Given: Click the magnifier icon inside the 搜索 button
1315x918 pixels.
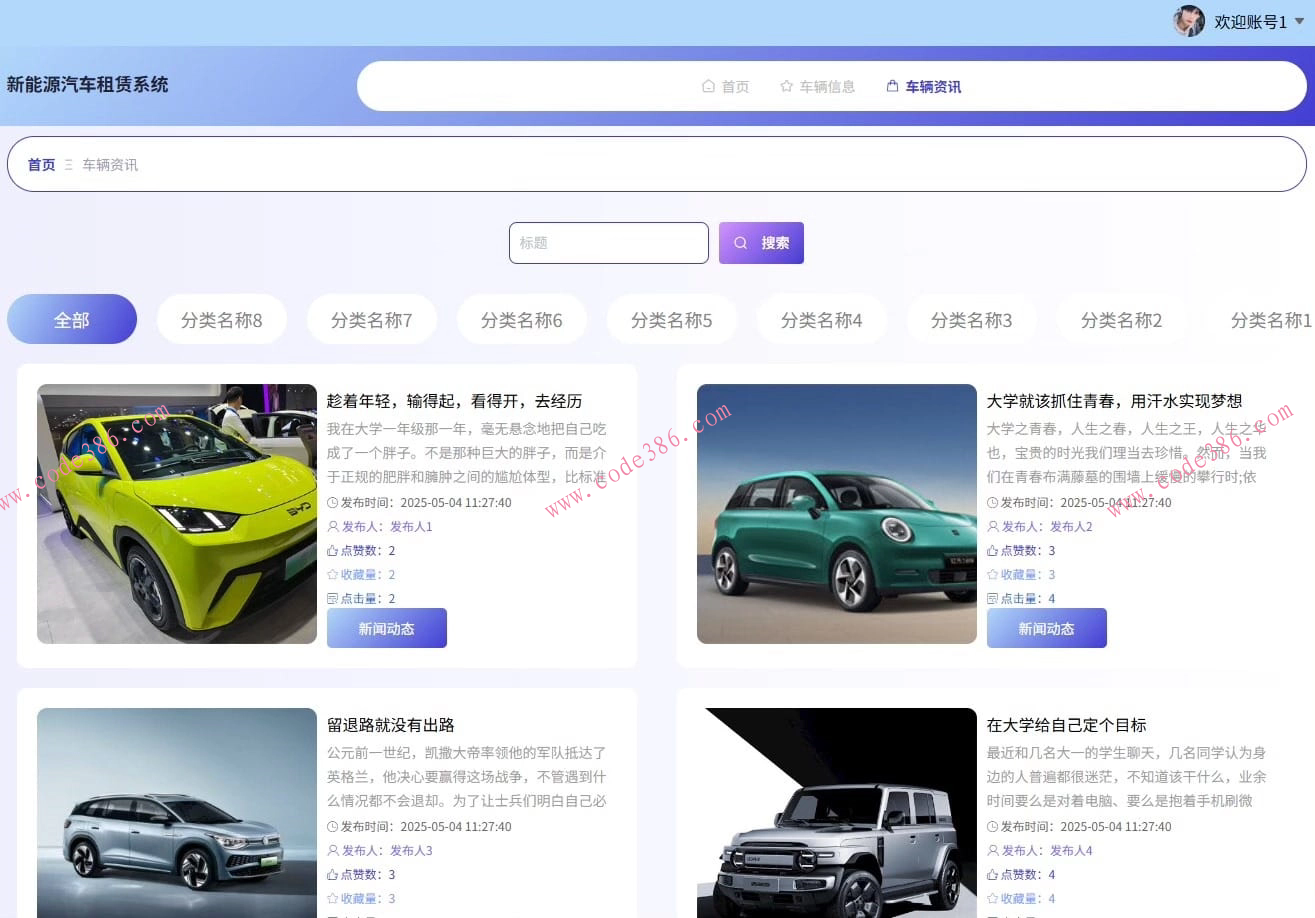Looking at the screenshot, I should click(x=740, y=242).
